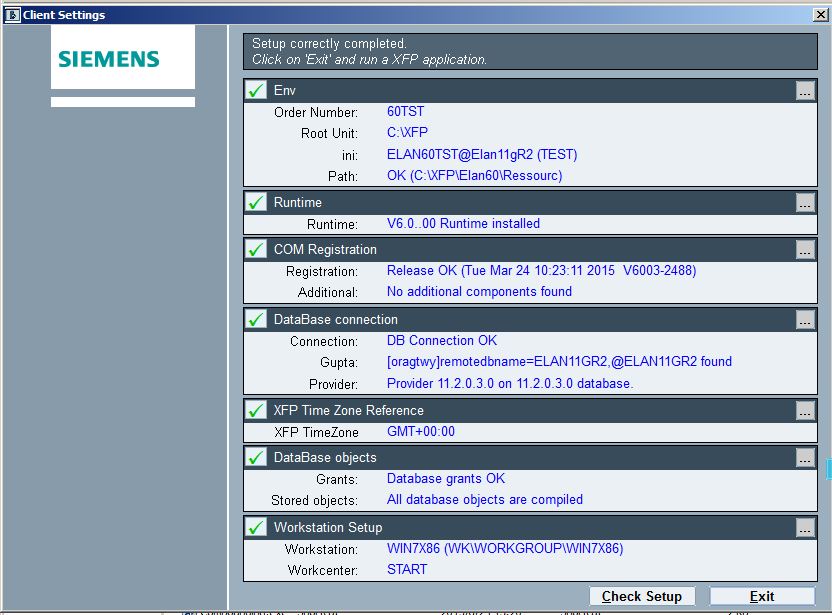
Task: Click 'All database objects are compiled' text
Action: click(x=484, y=499)
